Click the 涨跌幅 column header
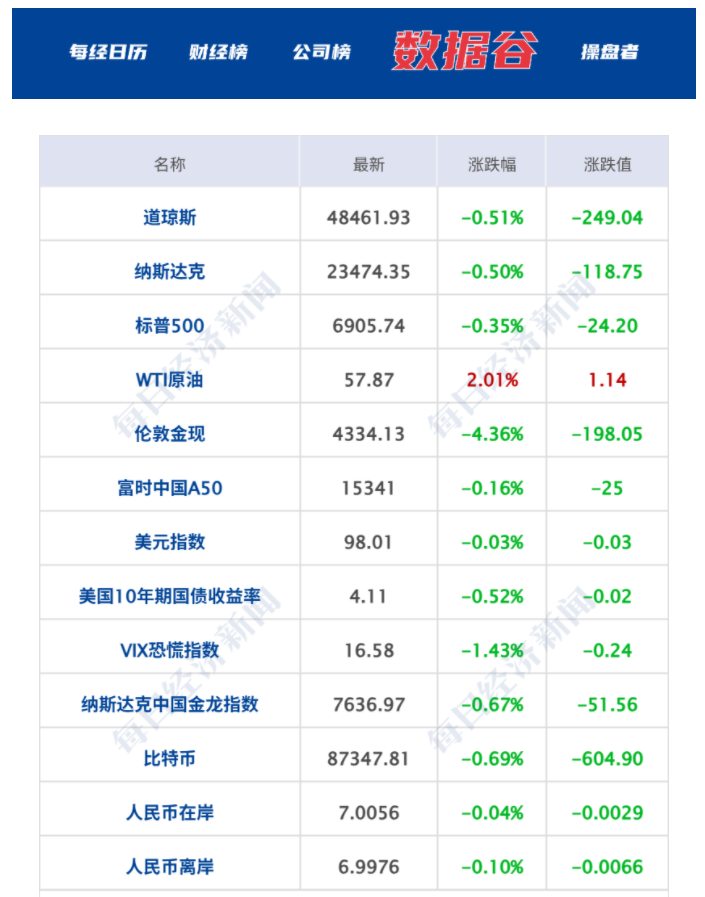This screenshot has width=705, height=897. (x=492, y=164)
